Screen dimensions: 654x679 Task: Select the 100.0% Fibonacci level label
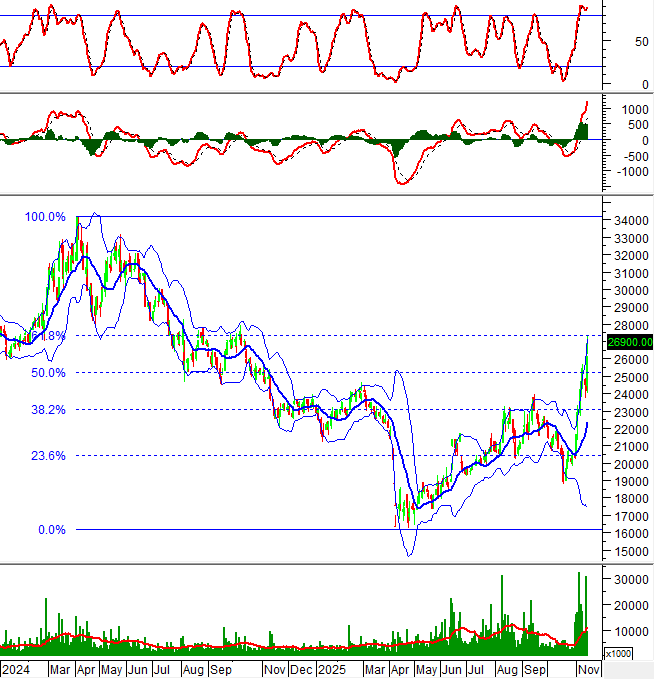point(45,217)
